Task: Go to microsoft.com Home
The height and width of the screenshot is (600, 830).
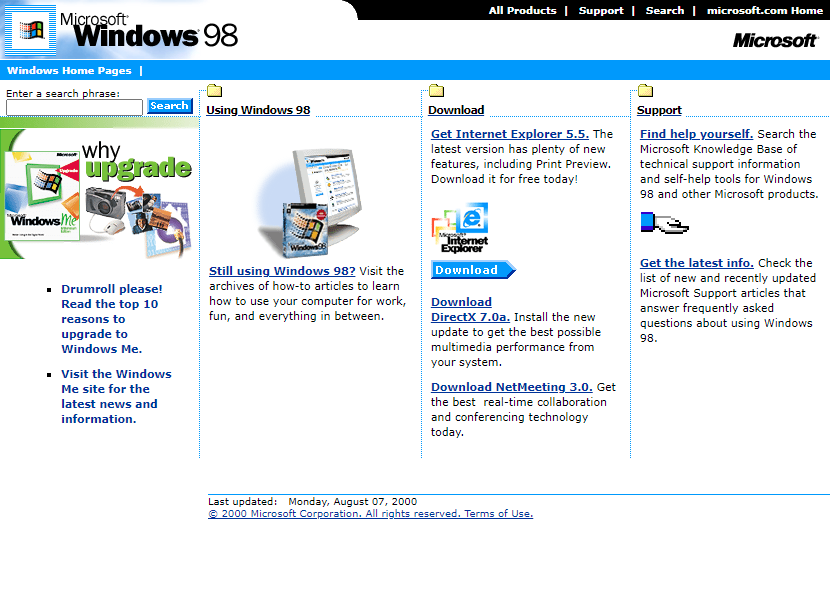Action: click(764, 11)
